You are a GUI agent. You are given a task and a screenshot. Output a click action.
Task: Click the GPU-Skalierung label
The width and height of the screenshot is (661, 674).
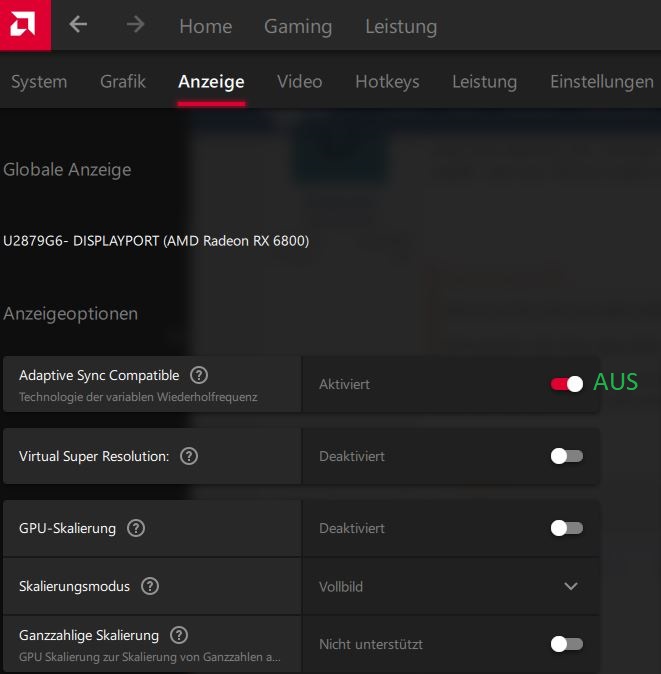67,528
